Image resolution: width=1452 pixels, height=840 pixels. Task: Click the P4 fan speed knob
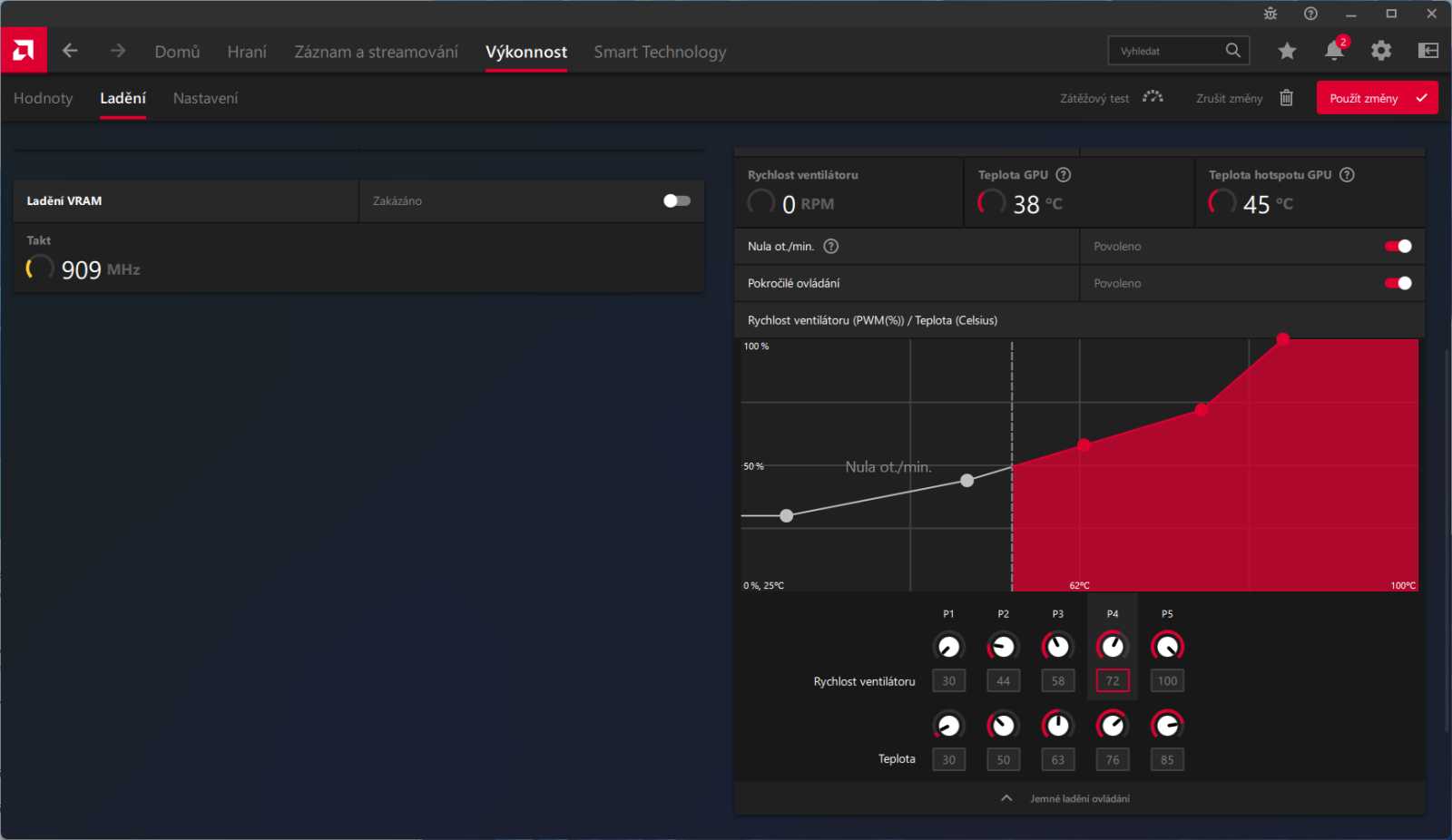pyautogui.click(x=1113, y=647)
